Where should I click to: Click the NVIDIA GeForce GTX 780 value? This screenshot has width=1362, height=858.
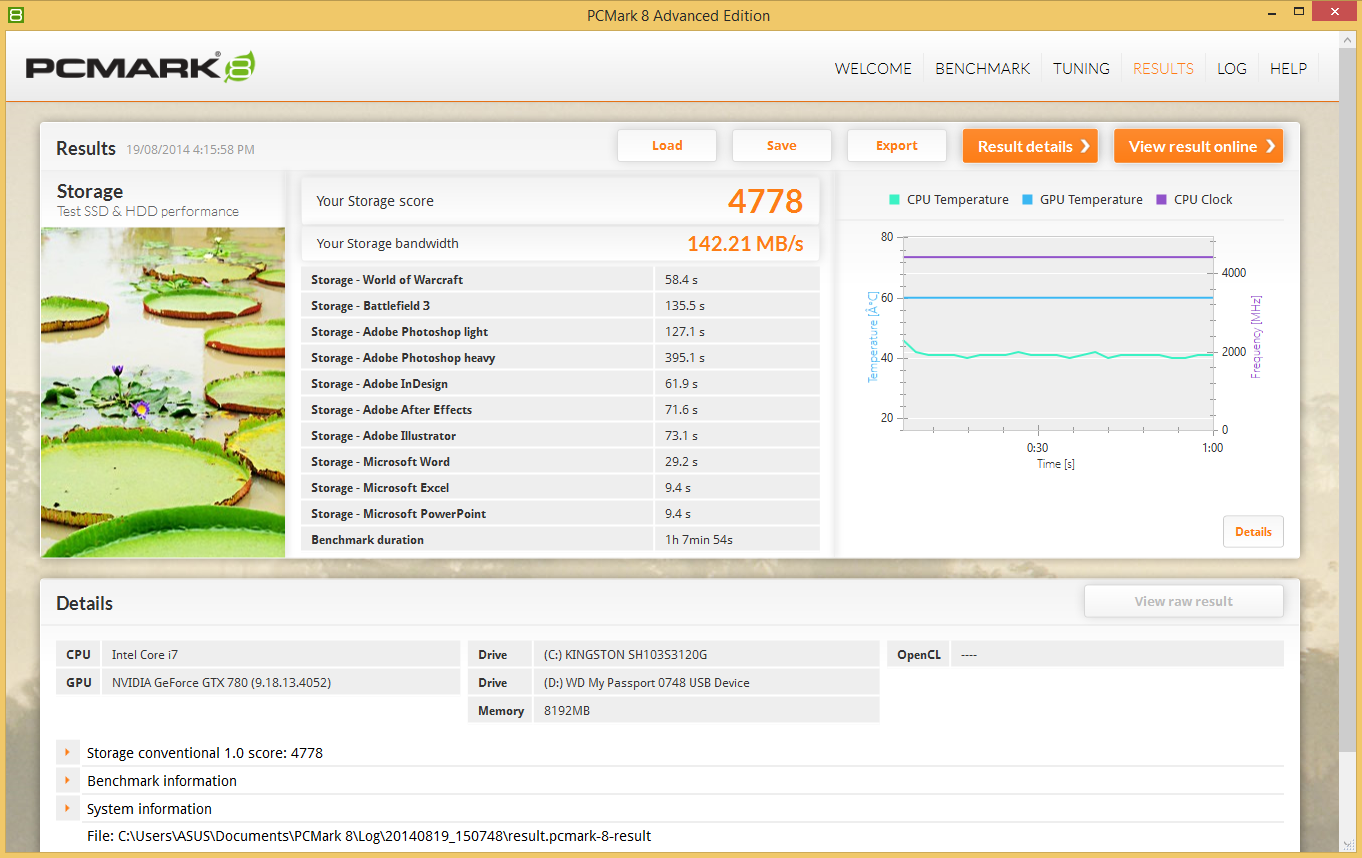(x=221, y=683)
